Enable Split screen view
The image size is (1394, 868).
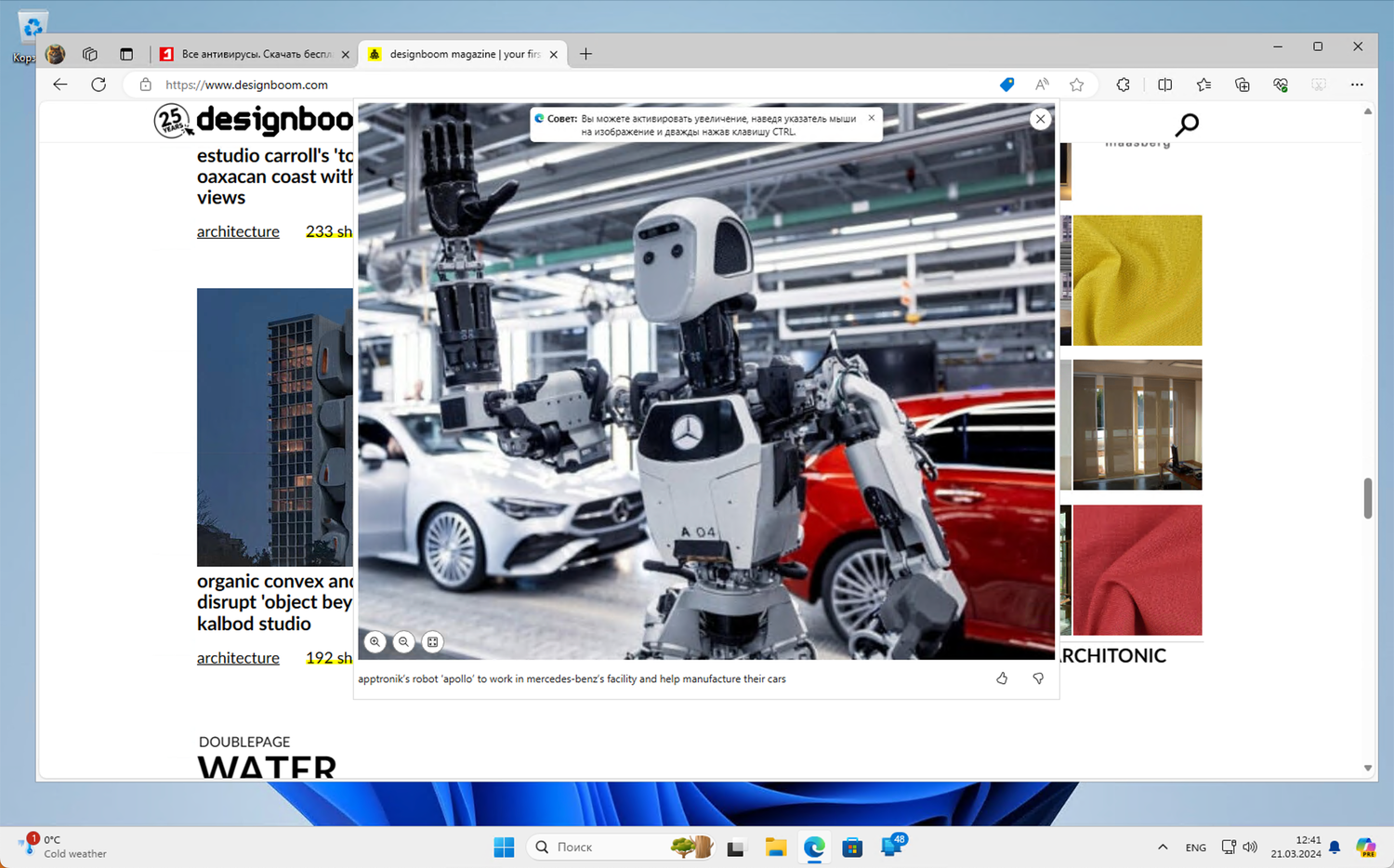click(1164, 85)
